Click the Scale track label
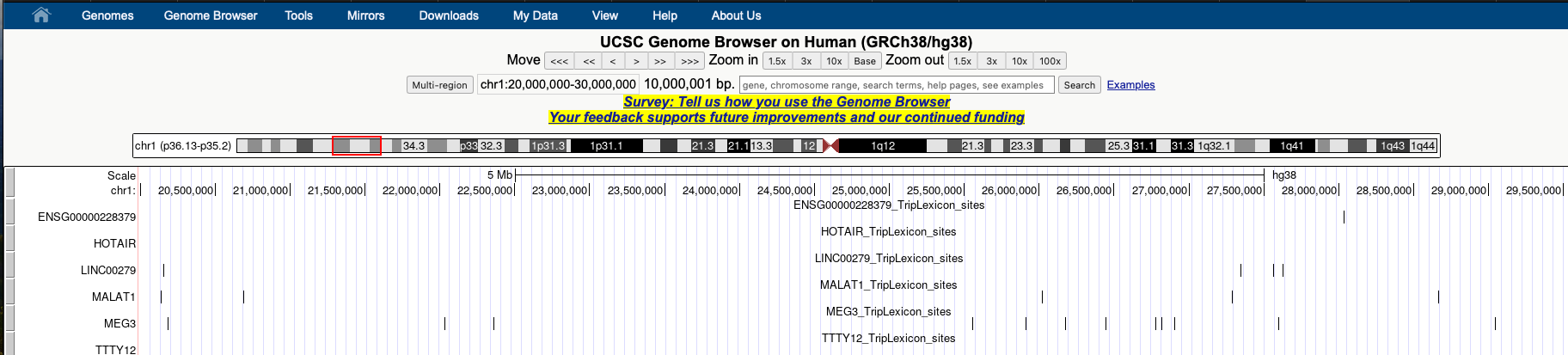The height and width of the screenshot is (355, 1568). 121,175
